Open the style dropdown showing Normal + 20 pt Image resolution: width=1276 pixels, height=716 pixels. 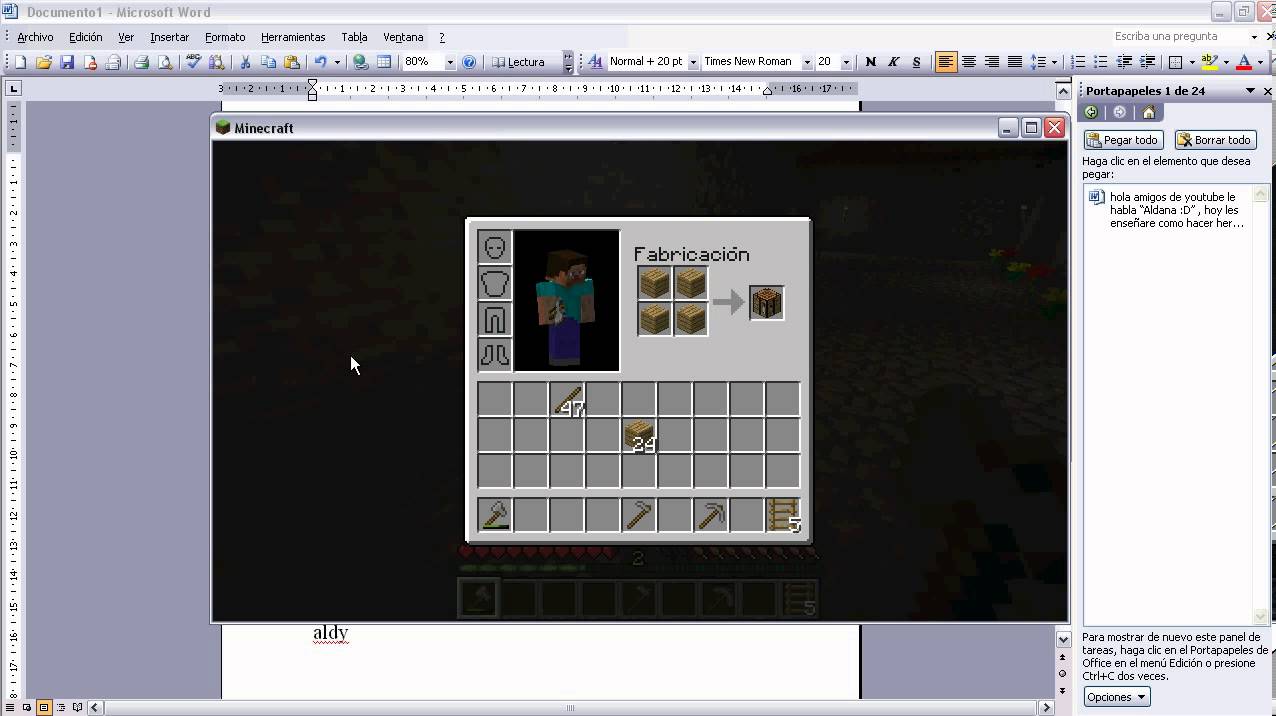692,62
